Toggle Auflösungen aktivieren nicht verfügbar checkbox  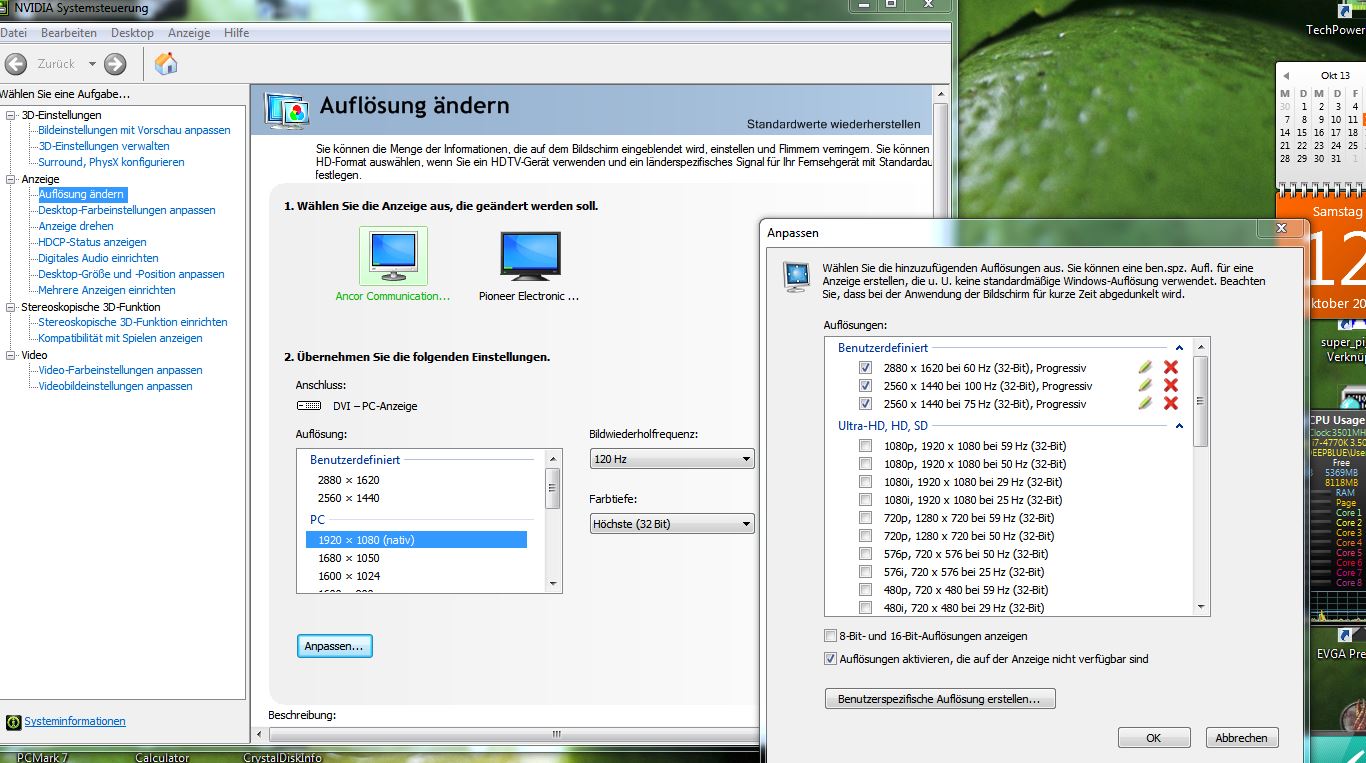[x=830, y=659]
